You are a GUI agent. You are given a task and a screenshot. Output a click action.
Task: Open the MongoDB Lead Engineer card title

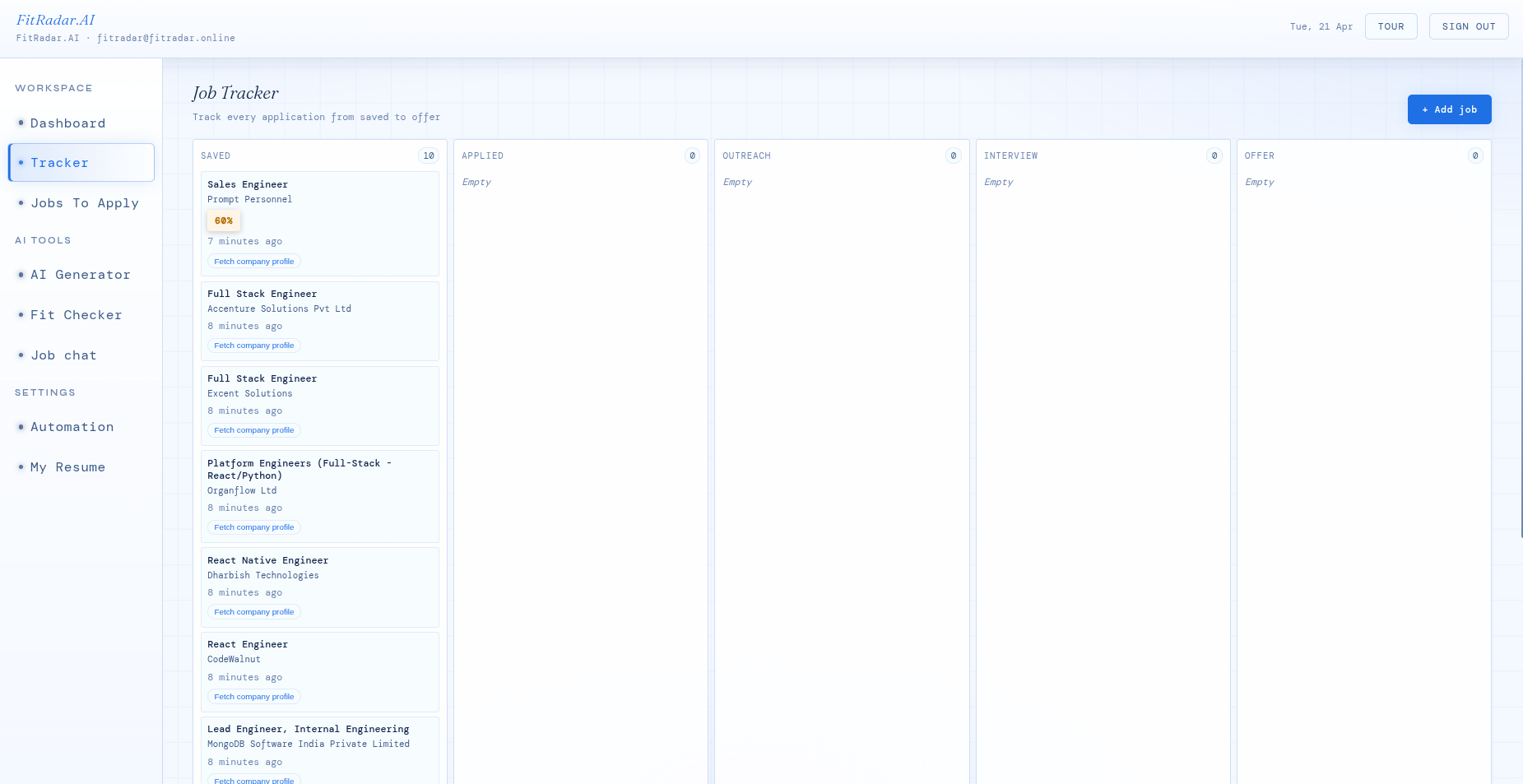click(x=308, y=729)
